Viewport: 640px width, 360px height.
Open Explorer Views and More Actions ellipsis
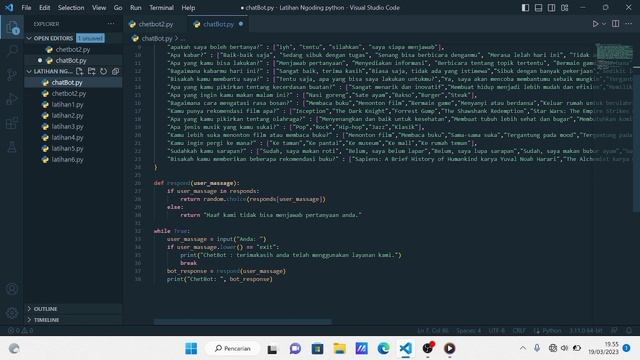click(x=111, y=24)
